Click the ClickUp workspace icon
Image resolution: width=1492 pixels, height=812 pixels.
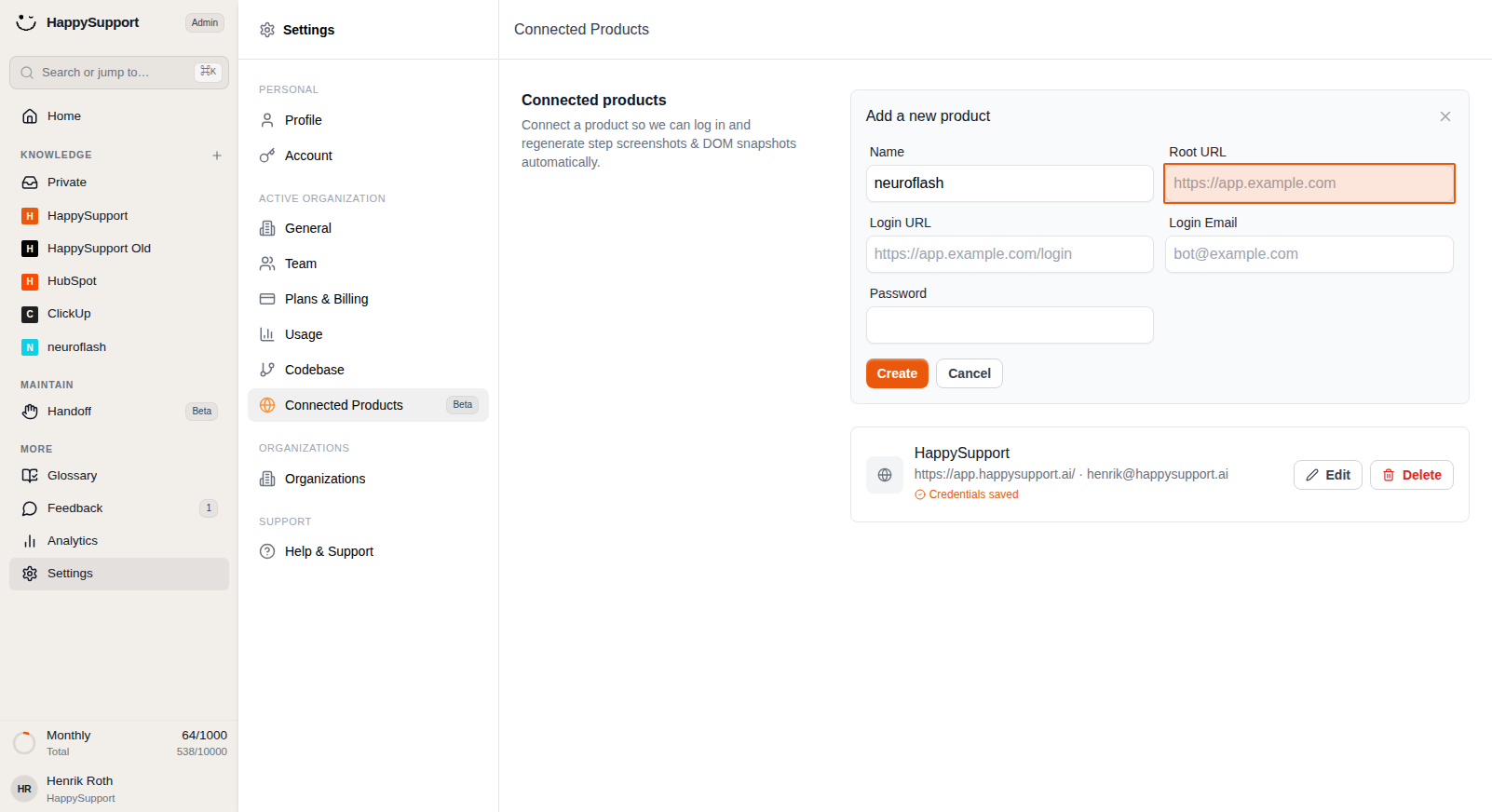tap(30, 314)
